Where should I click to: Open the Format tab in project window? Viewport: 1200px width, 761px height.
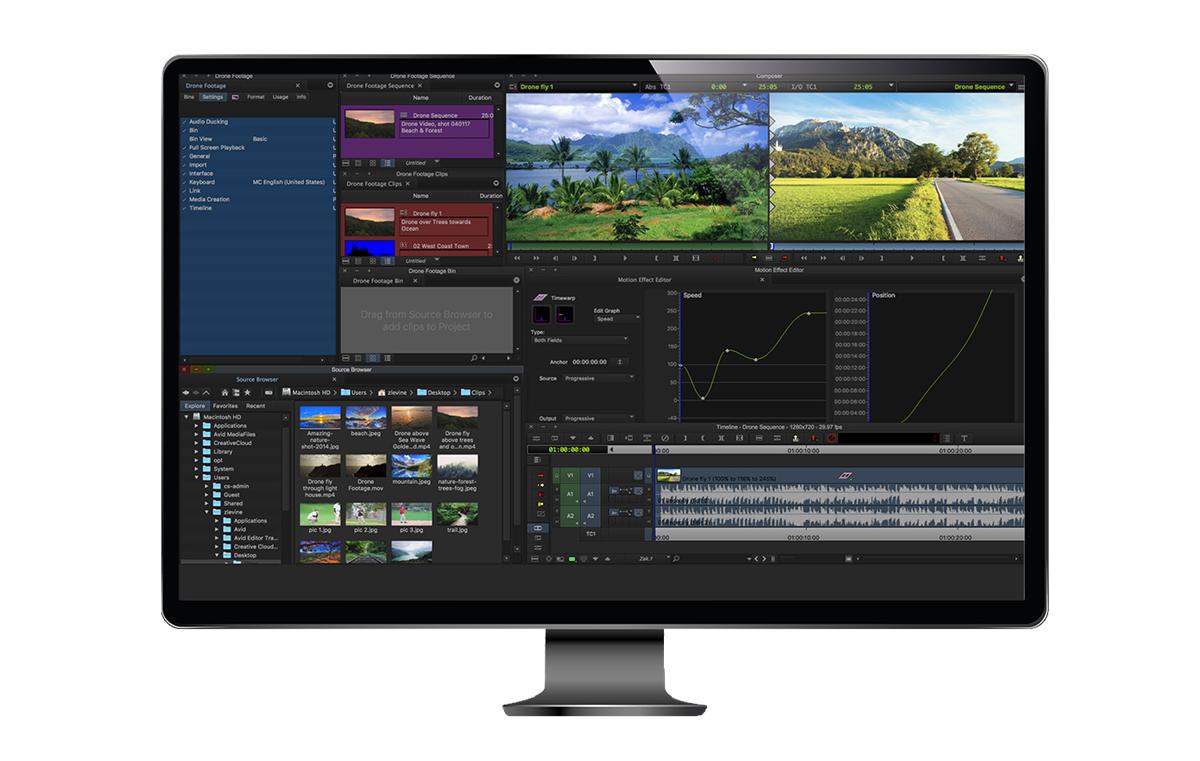click(x=256, y=97)
